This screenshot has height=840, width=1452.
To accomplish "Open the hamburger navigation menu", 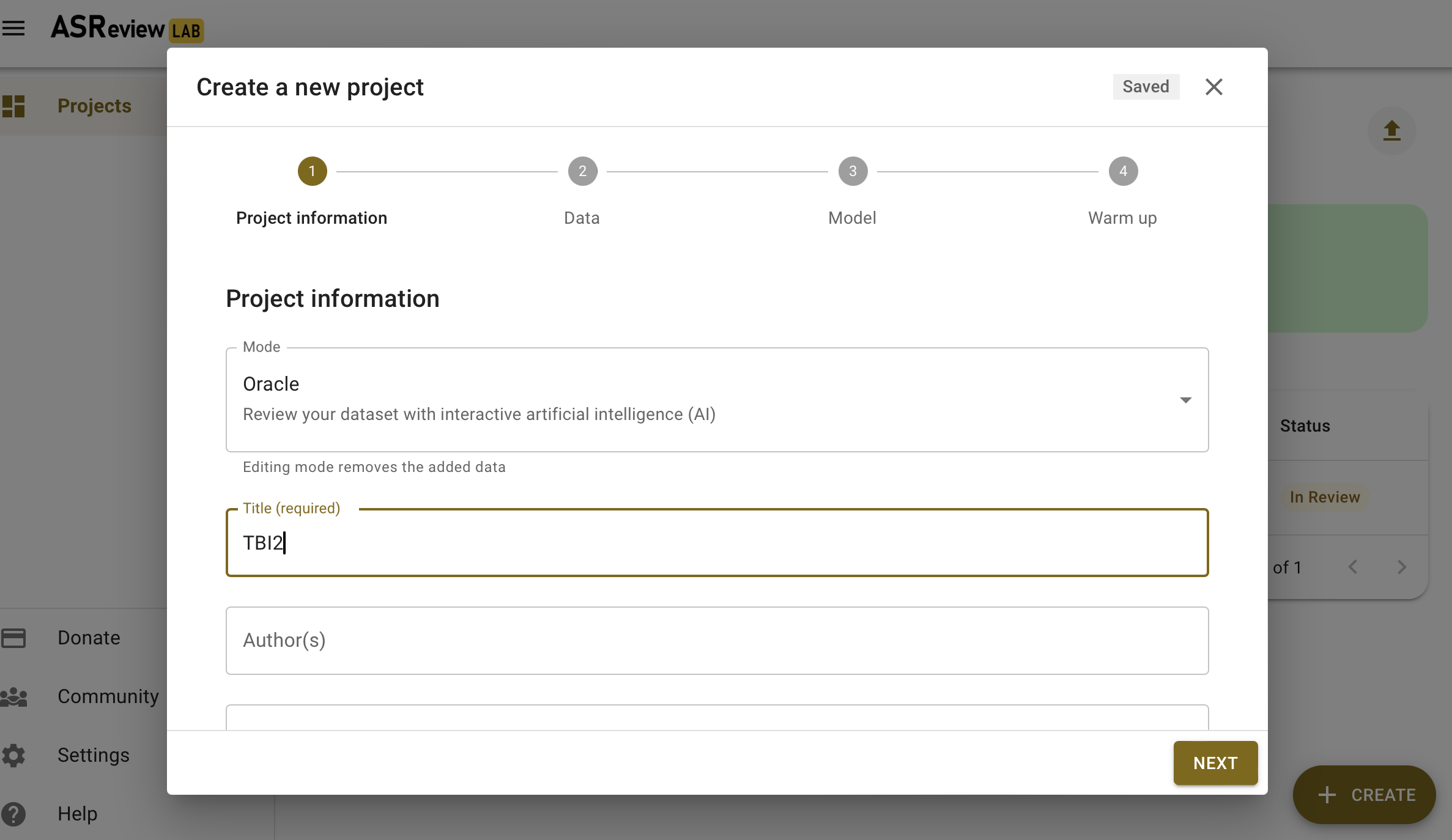I will click(x=13, y=28).
